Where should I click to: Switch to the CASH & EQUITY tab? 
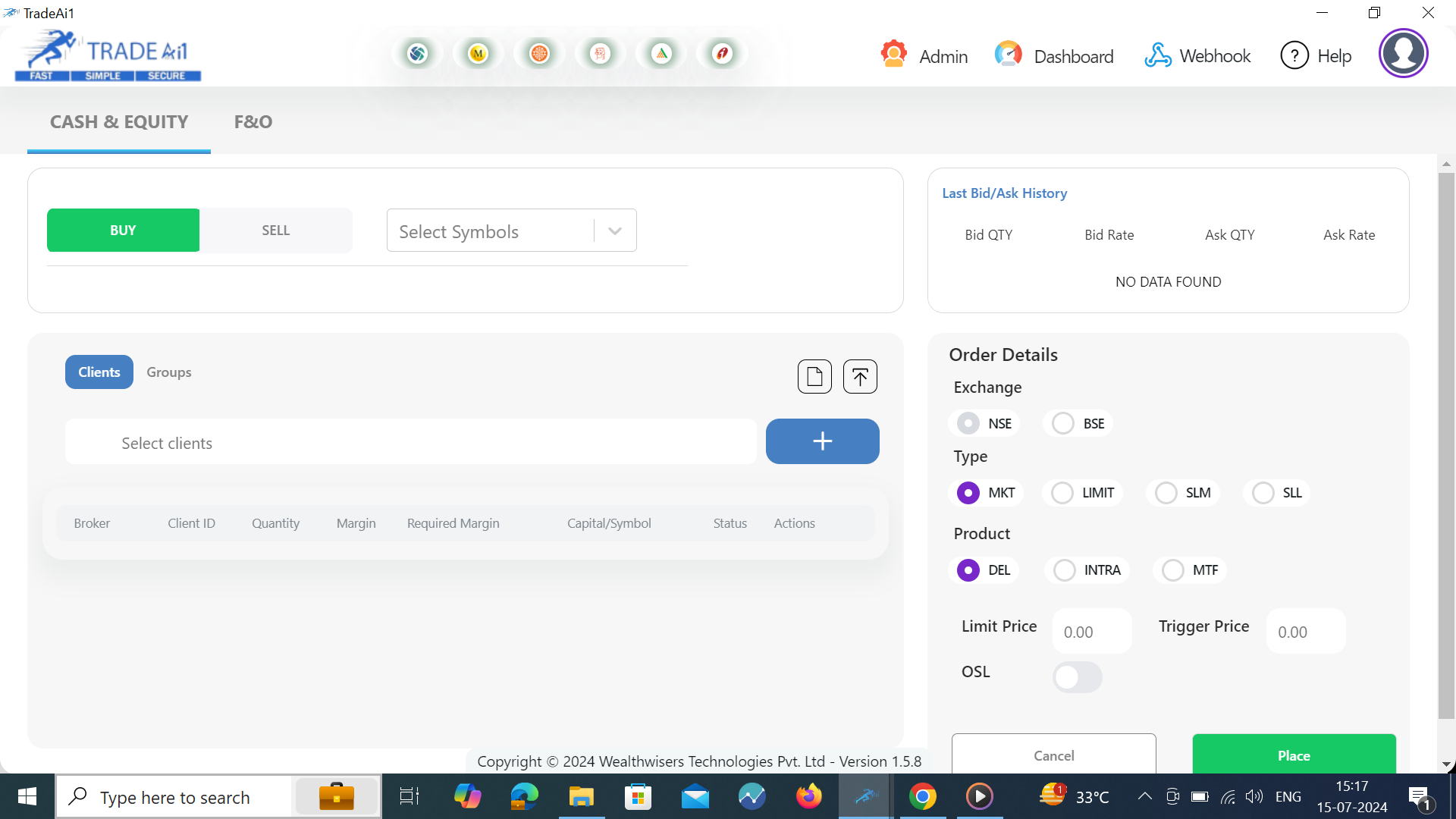(119, 122)
